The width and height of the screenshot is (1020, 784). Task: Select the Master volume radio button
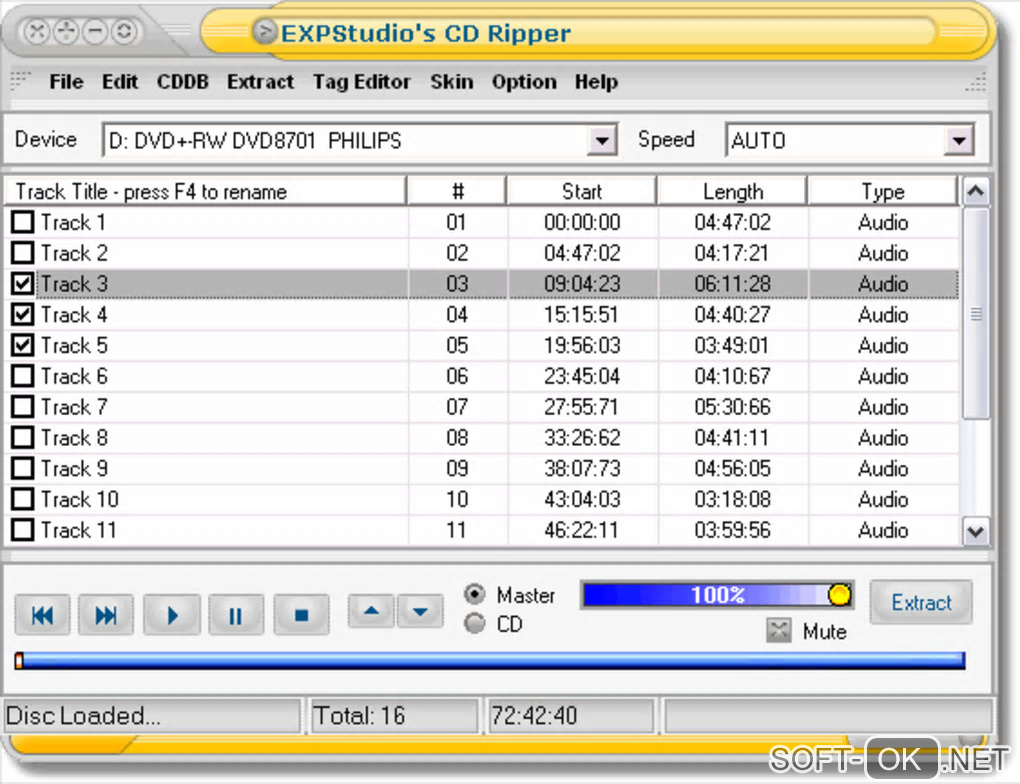[475, 594]
